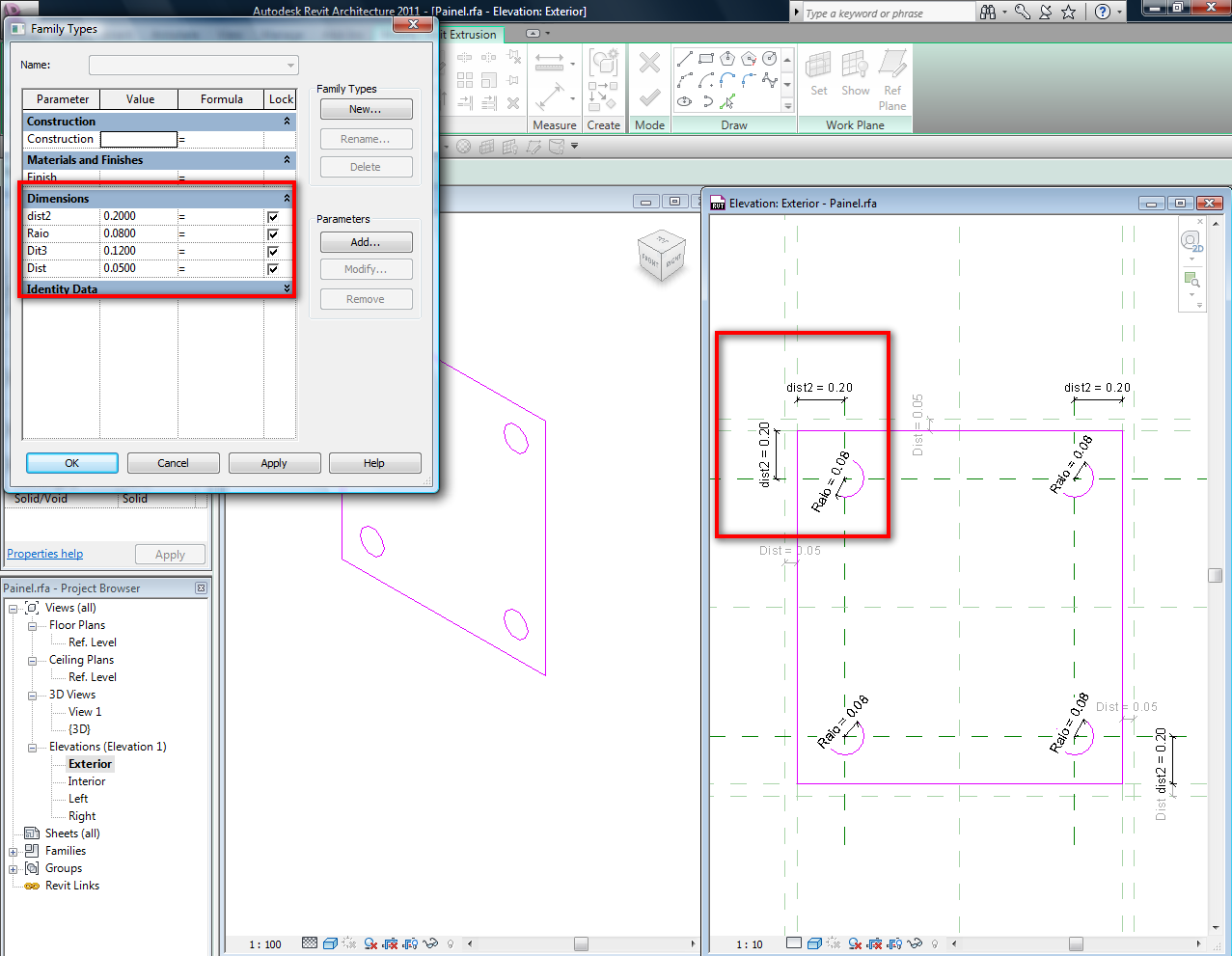Screen dimensions: 1232x956
Task: Collapse the Floor Plans tree node
Action: (x=32, y=626)
